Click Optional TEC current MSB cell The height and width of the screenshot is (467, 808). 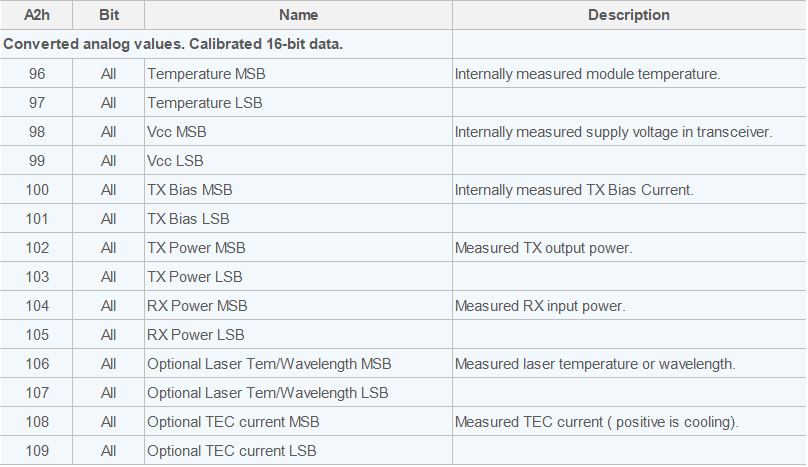click(x=233, y=422)
